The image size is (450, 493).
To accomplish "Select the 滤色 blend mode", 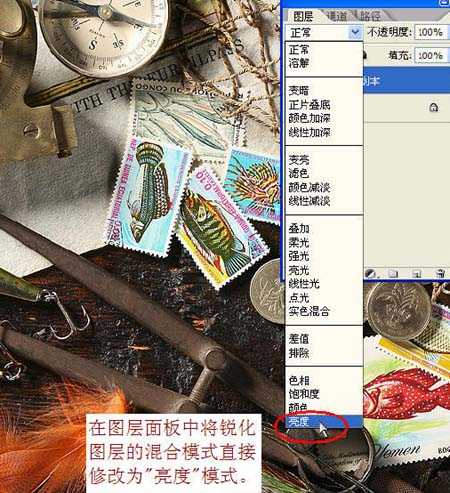I will coord(299,173).
